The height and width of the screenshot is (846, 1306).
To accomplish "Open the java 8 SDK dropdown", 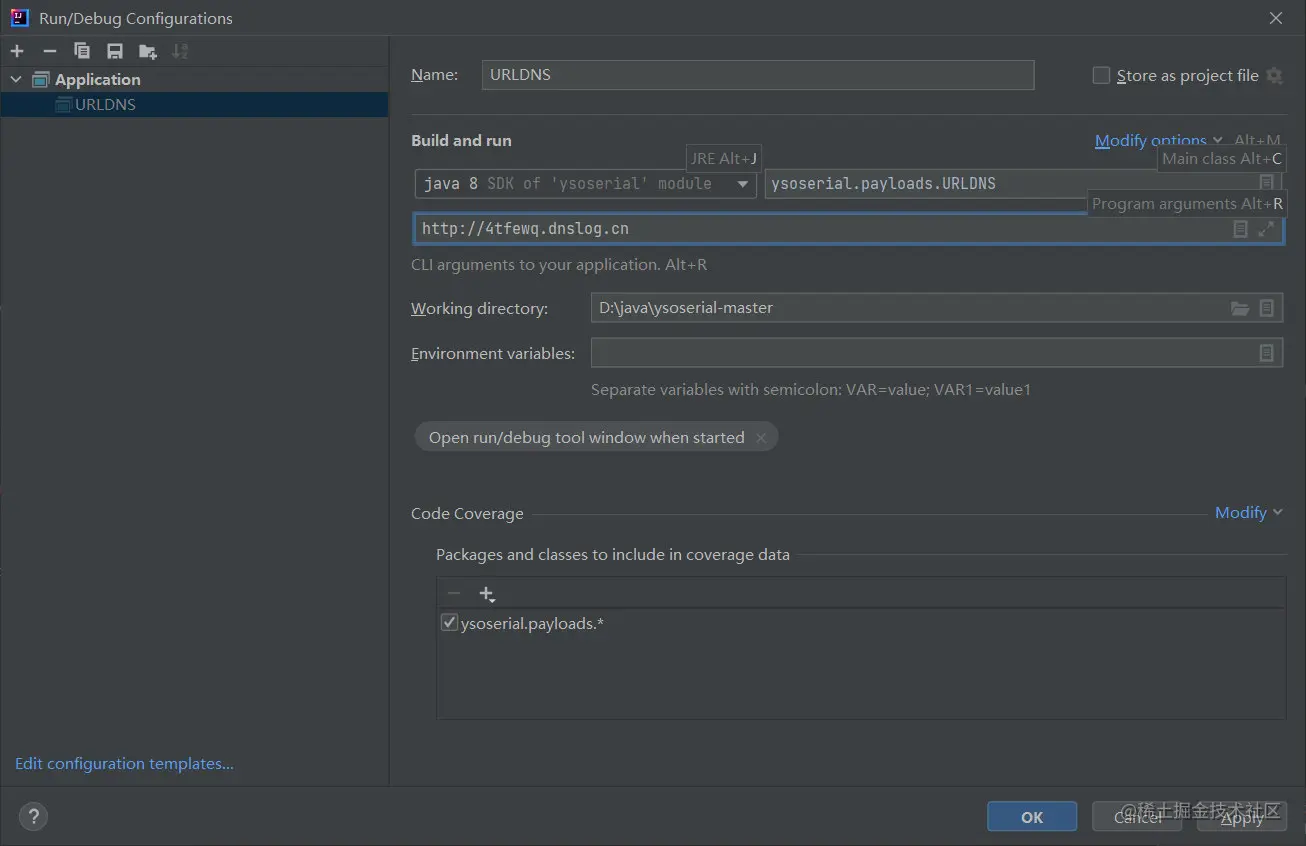I will (x=585, y=184).
